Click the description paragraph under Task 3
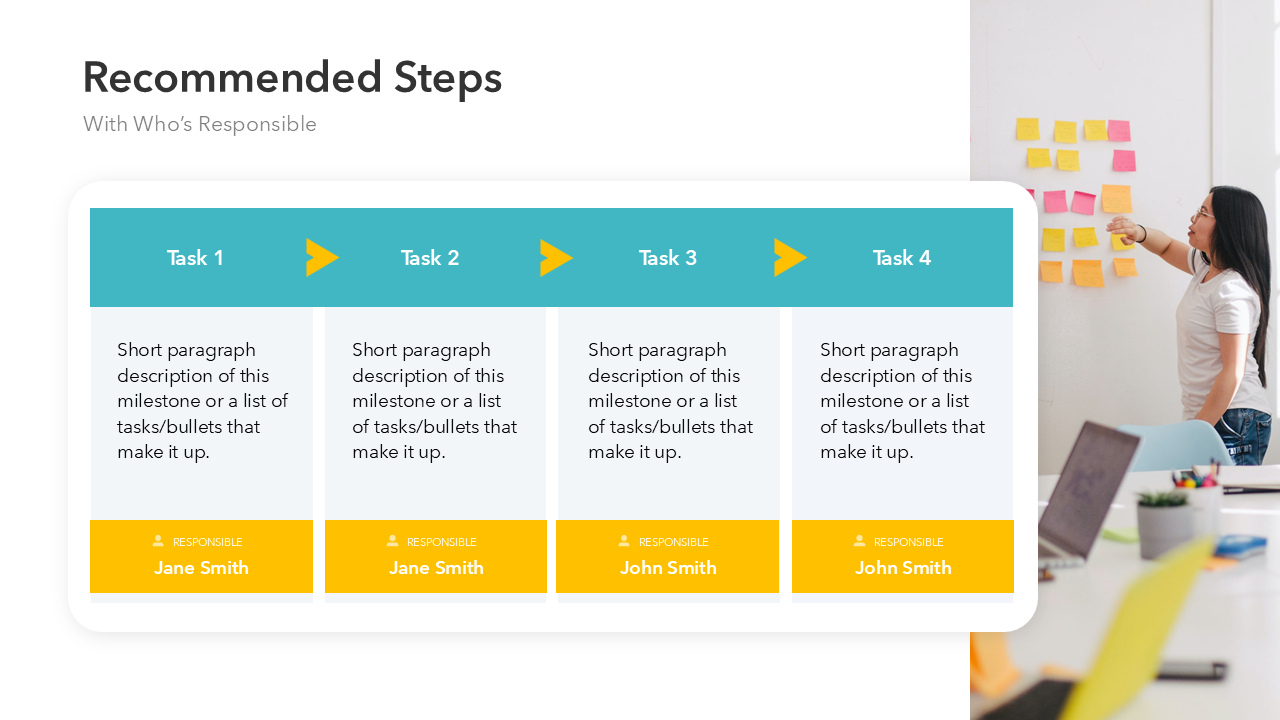1280x720 pixels. (670, 401)
